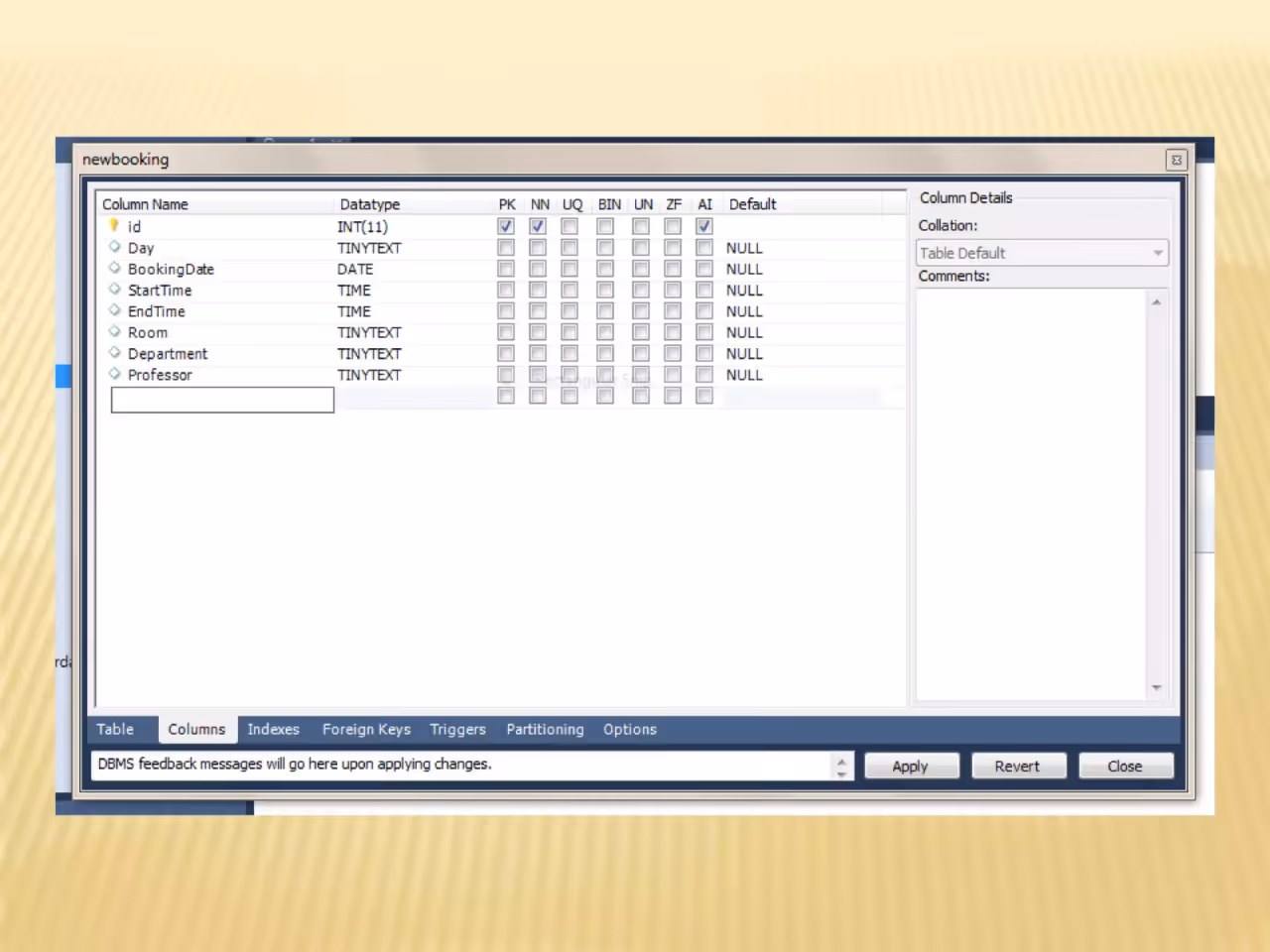Screen dimensions: 1270x952
Task: Open the Partitioning tab
Action: point(545,729)
